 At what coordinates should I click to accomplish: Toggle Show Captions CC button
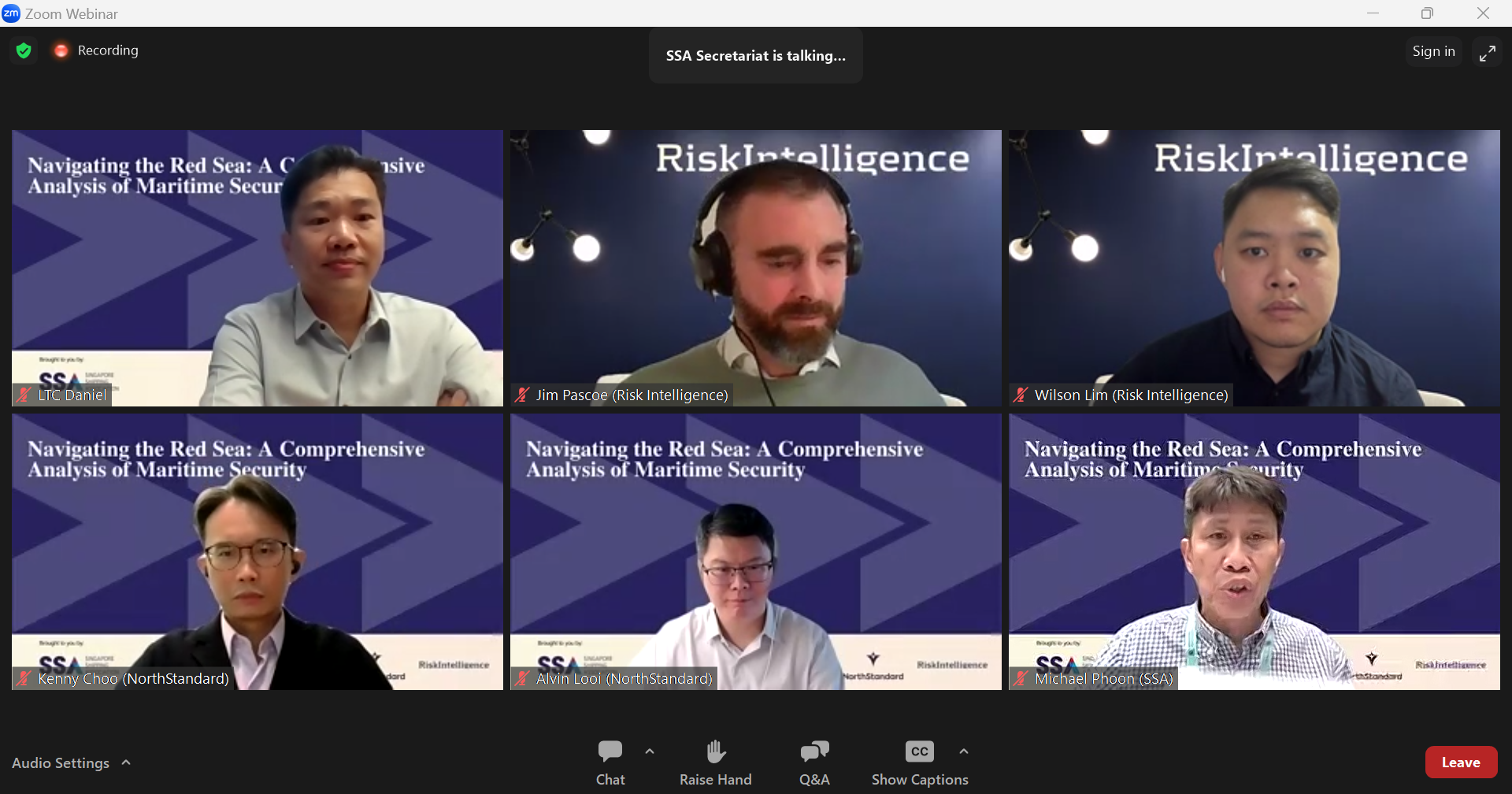tap(919, 751)
